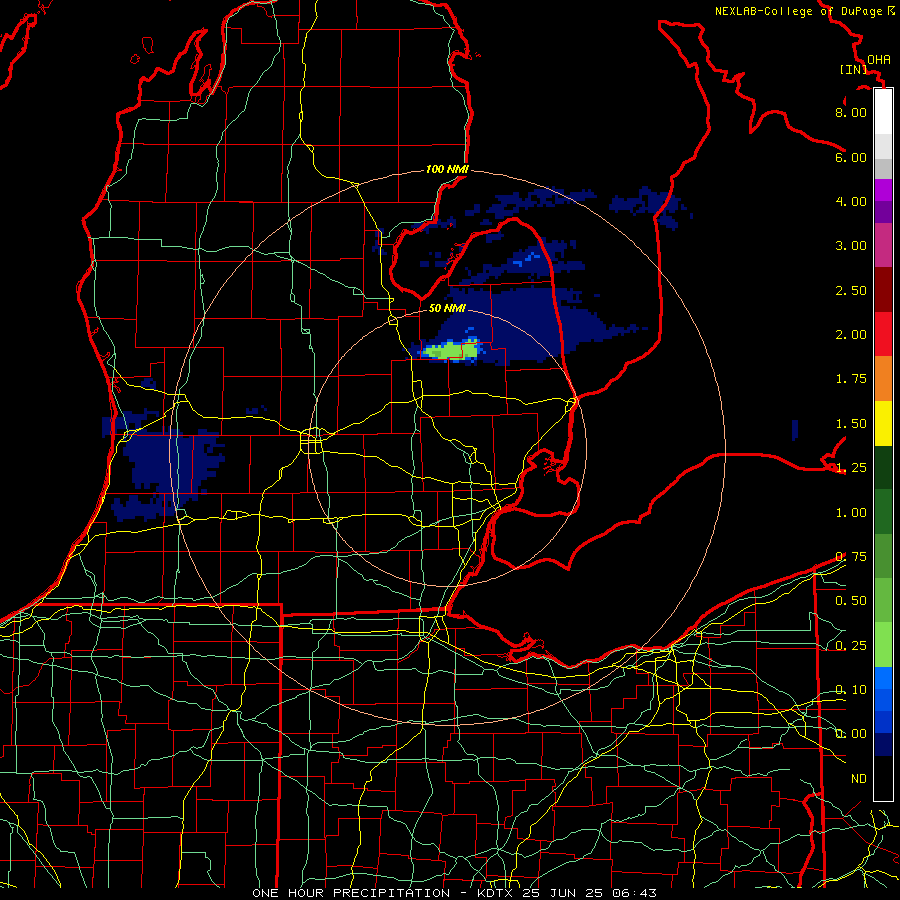Select the orange legend swatch beside 1.75
This screenshot has width=900, height=900.
[883, 379]
